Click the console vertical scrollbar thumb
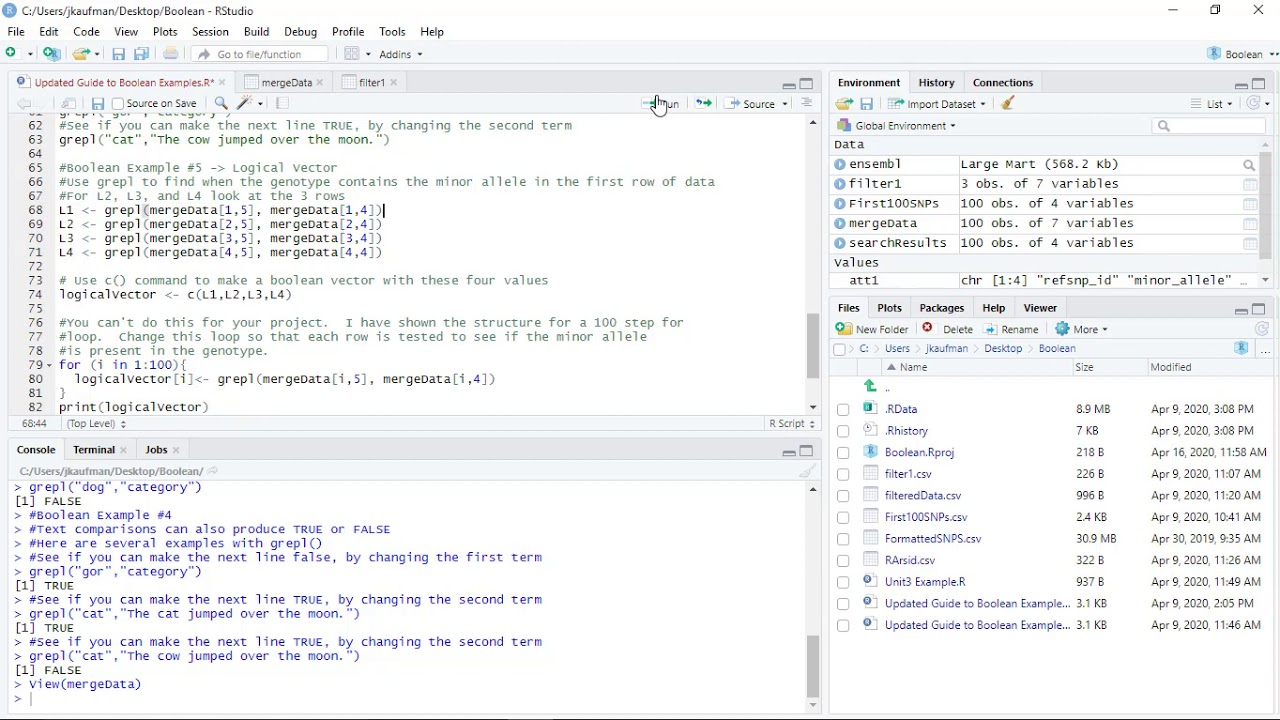 [x=813, y=665]
